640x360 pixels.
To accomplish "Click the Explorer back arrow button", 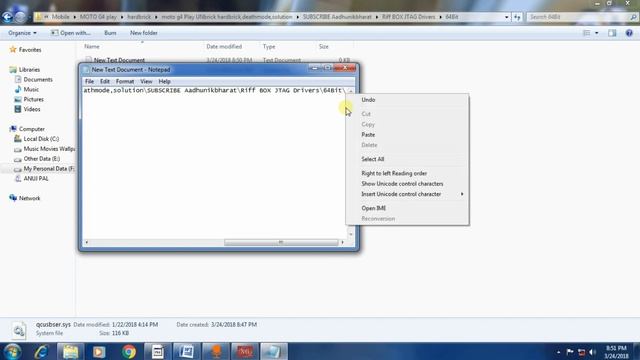I will click(7, 17).
